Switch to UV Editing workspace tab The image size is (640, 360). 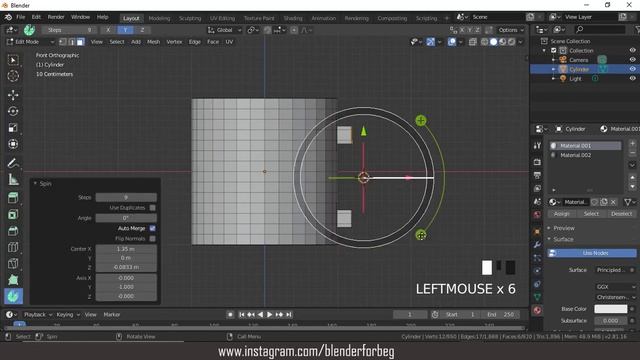(222, 18)
